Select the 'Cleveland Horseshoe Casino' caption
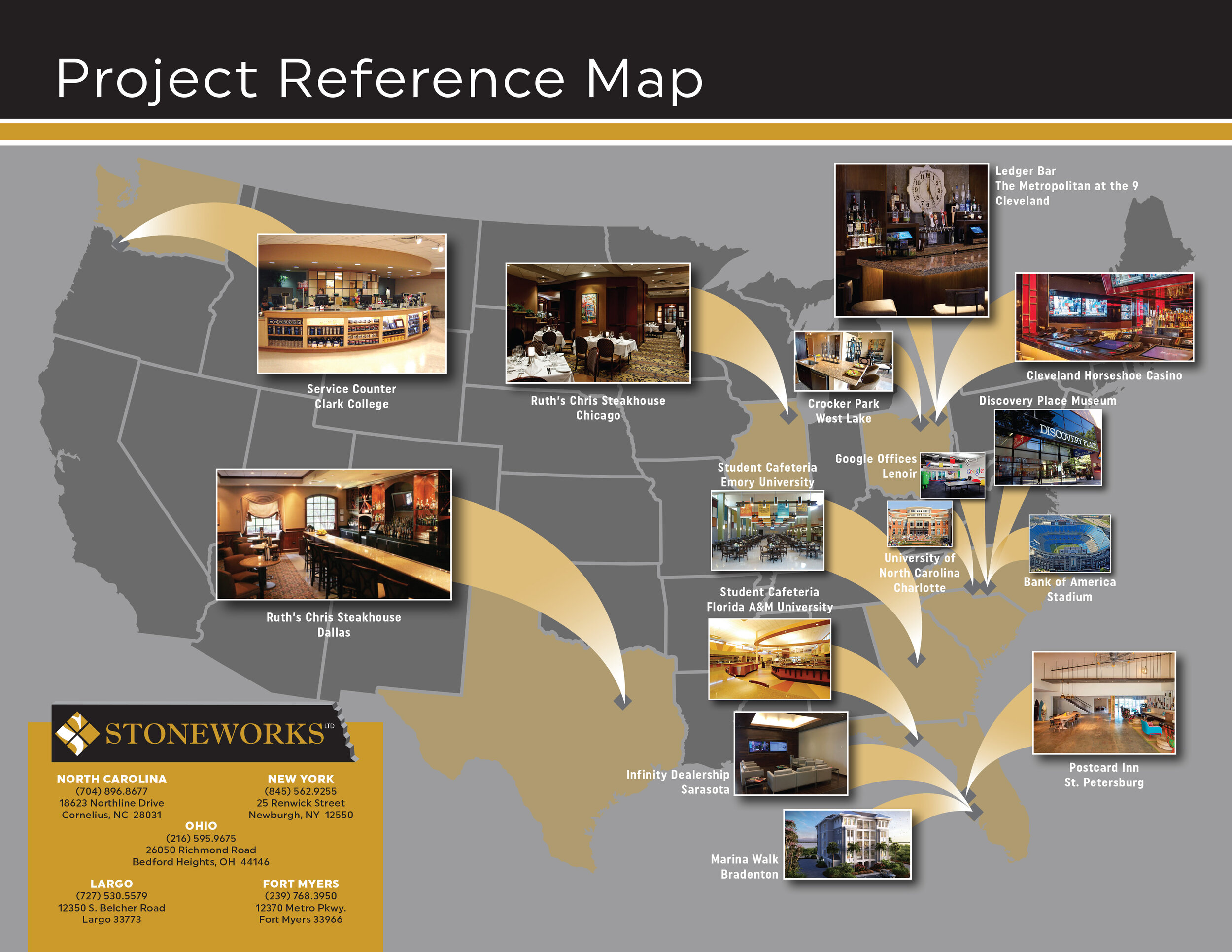This screenshot has width=1232, height=952. pos(1104,375)
